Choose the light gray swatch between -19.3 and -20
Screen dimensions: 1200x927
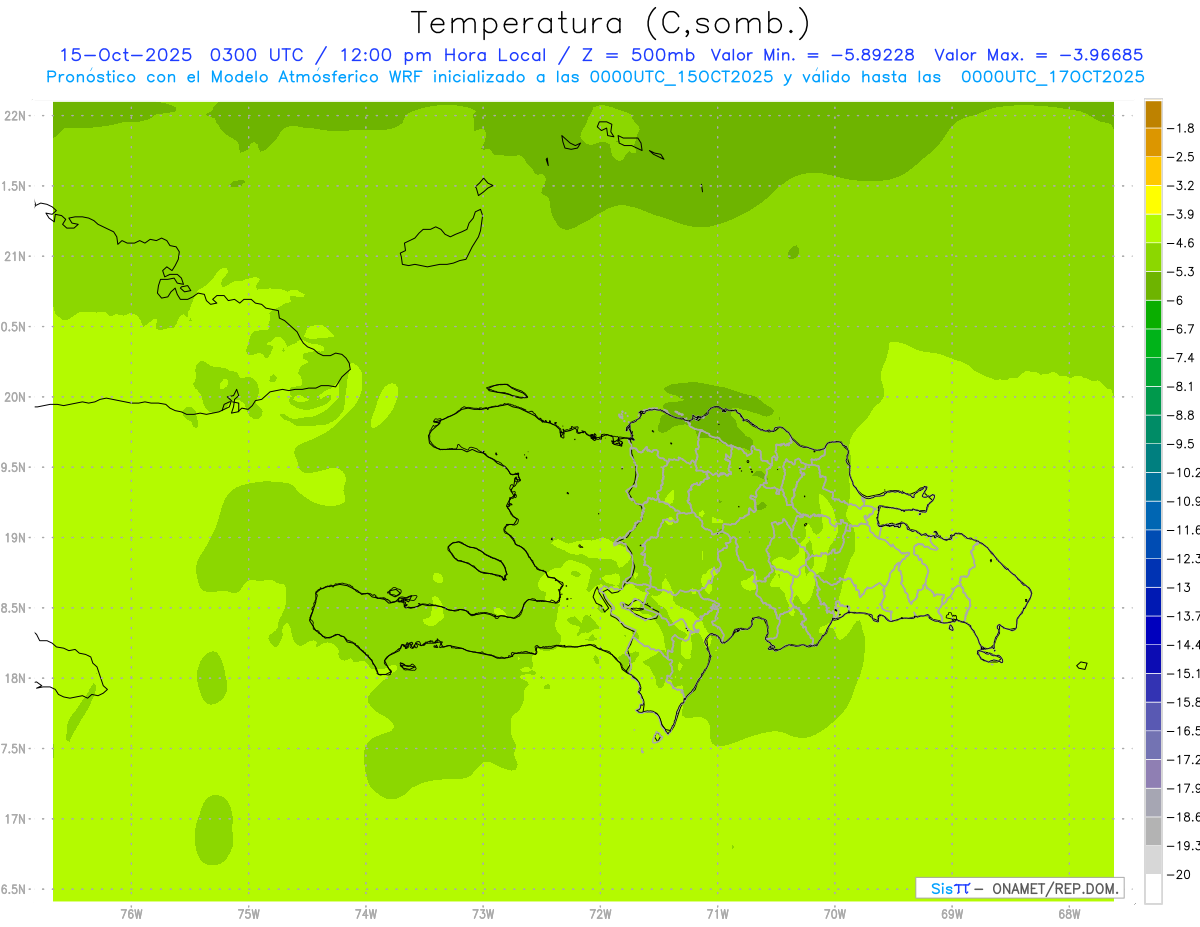1153,860
